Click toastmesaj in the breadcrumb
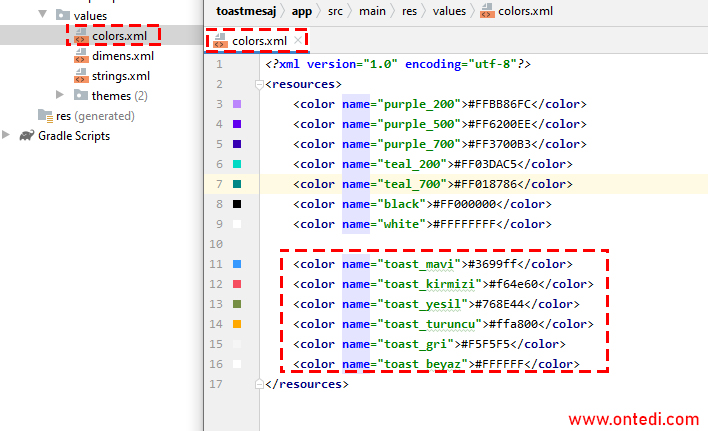 [x=246, y=11]
